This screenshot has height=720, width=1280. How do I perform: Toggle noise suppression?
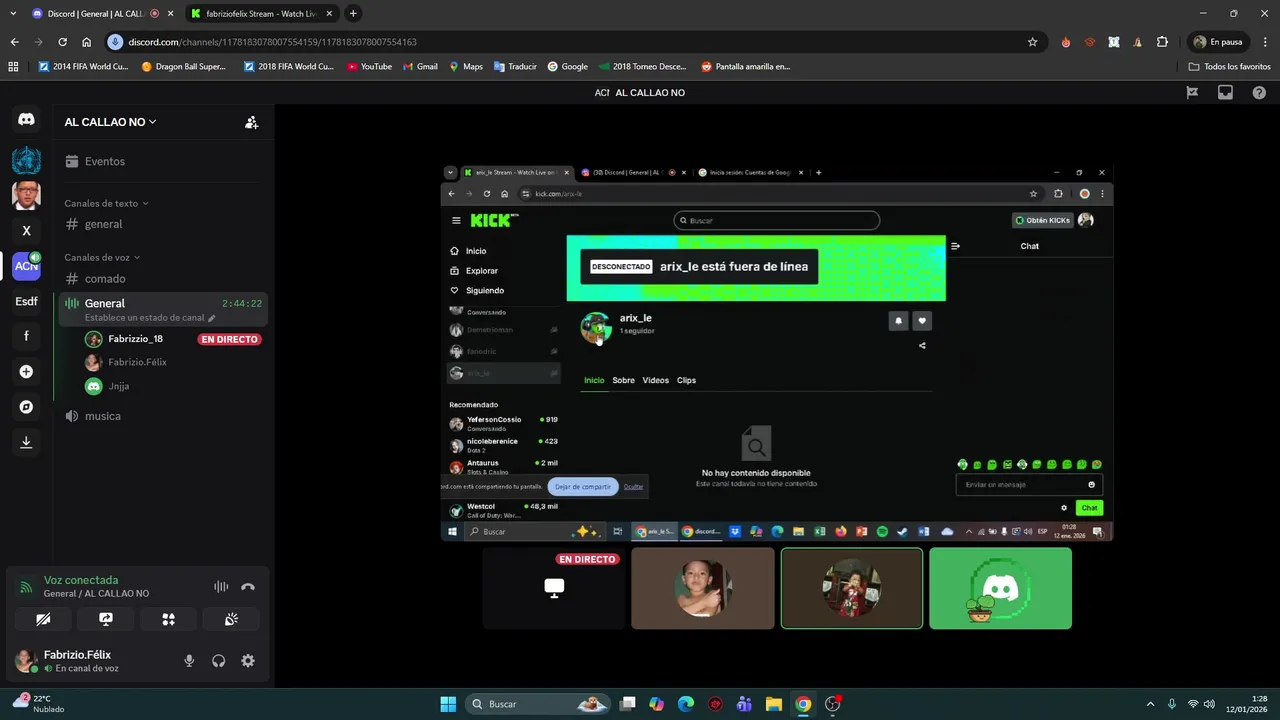point(221,587)
